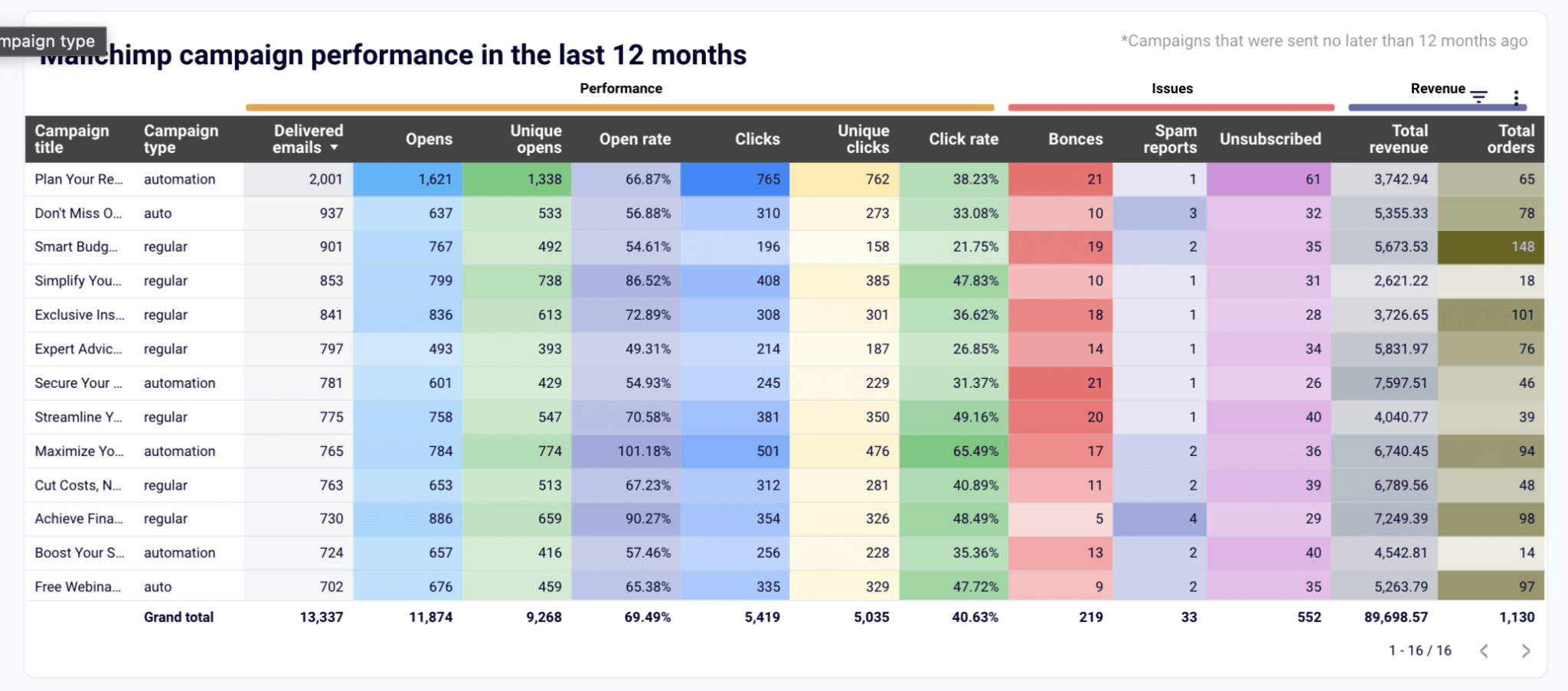The image size is (1568, 691).
Task: Click the '1 - 16 / 16' pagination text
Action: pos(1419,650)
